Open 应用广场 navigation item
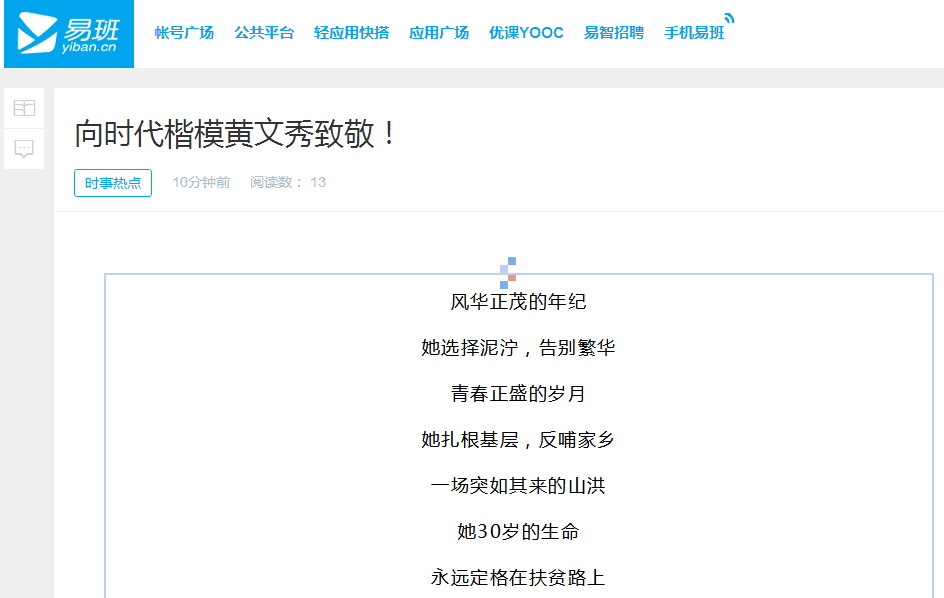The image size is (944, 598). [x=439, y=33]
